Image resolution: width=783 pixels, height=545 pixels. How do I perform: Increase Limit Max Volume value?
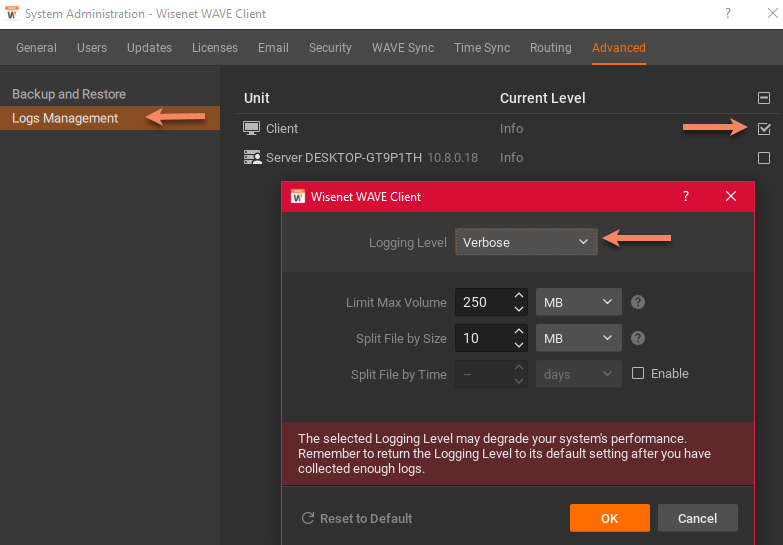[519, 296]
